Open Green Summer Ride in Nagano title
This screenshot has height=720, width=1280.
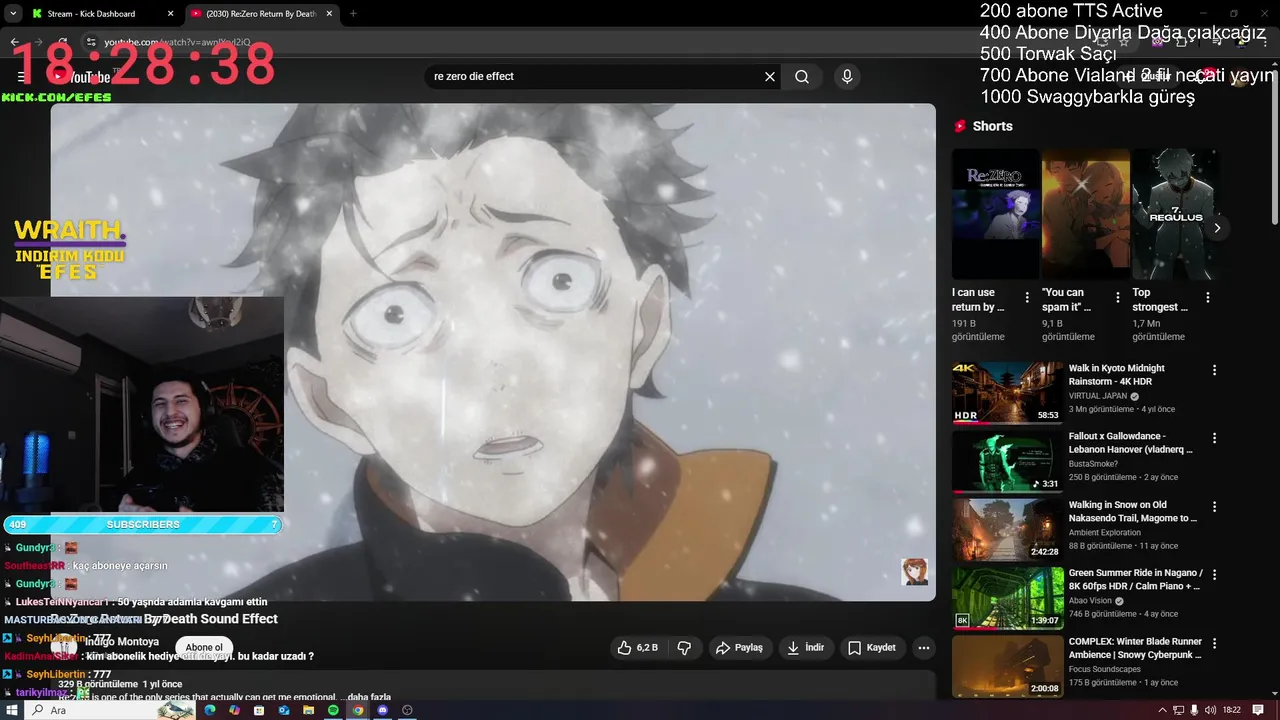click(x=1135, y=580)
